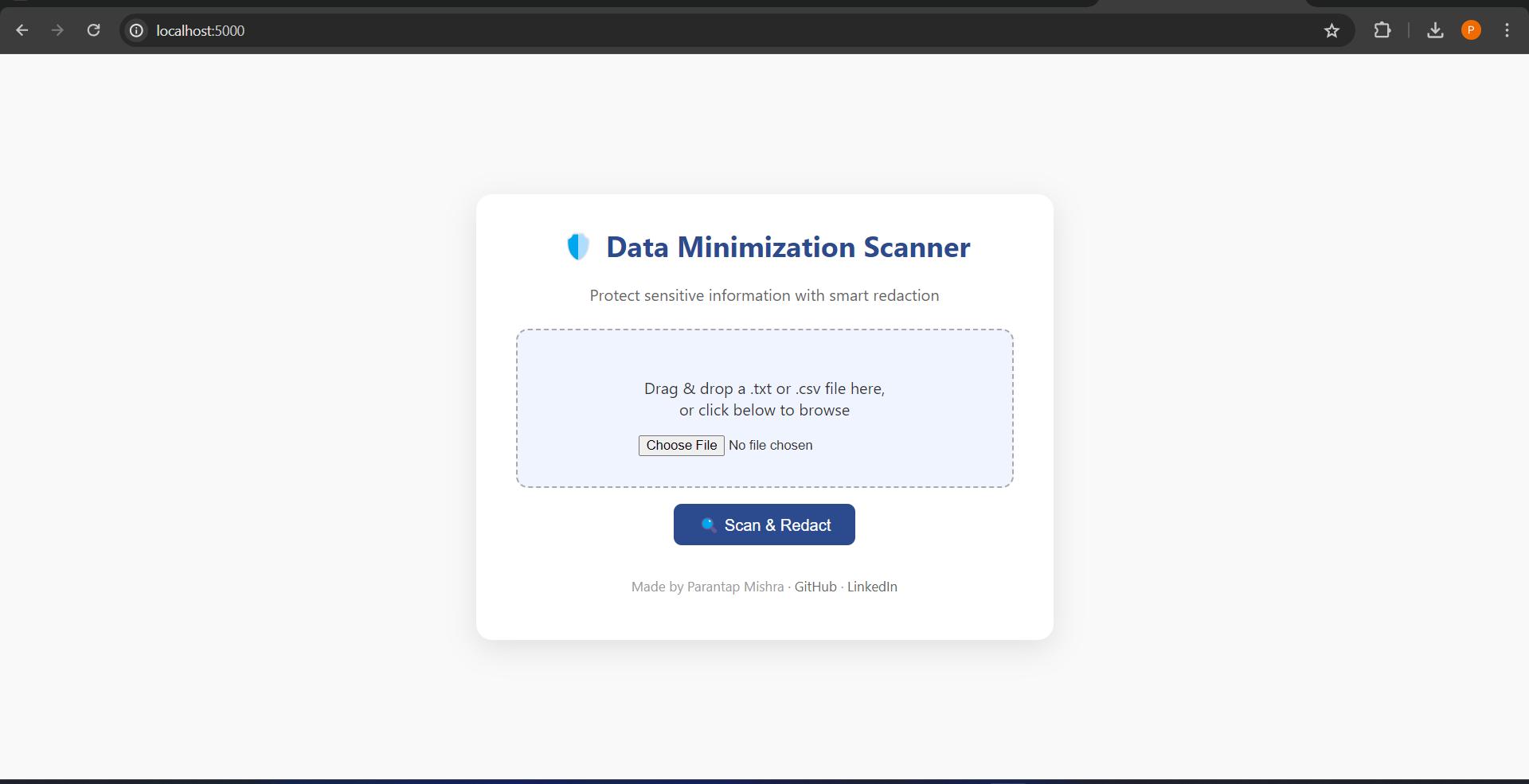Viewport: 1529px width, 784px height.
Task: Click the Scan & Redact button
Action: click(x=764, y=525)
